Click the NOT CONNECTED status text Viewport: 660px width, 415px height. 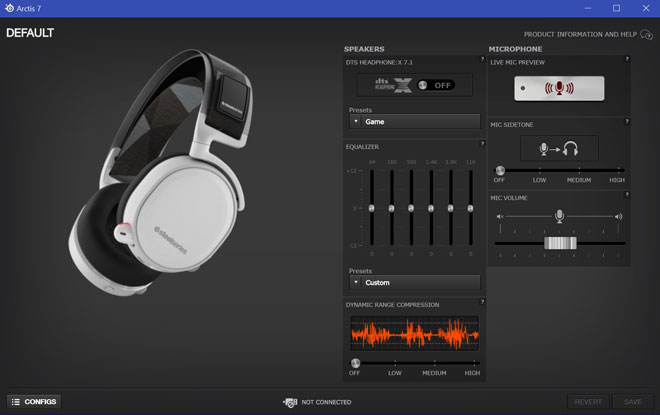[x=326, y=402]
